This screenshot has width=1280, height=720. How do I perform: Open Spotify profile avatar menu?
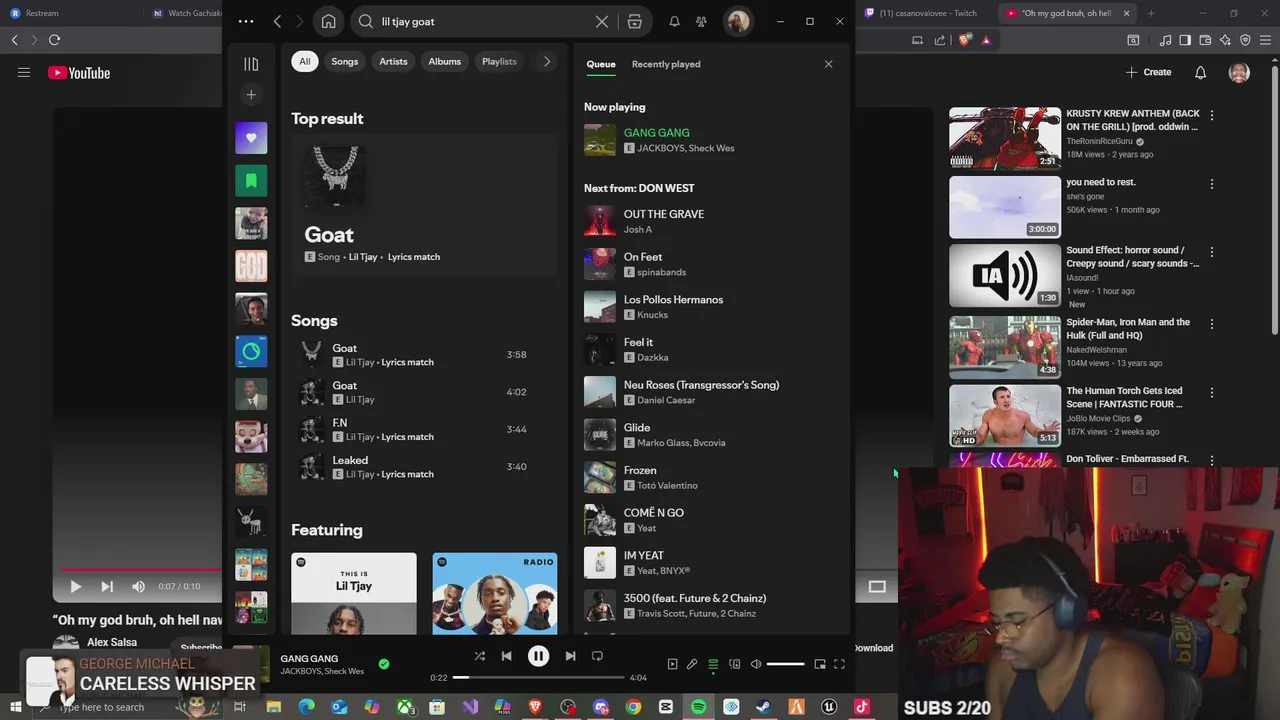coord(738,21)
